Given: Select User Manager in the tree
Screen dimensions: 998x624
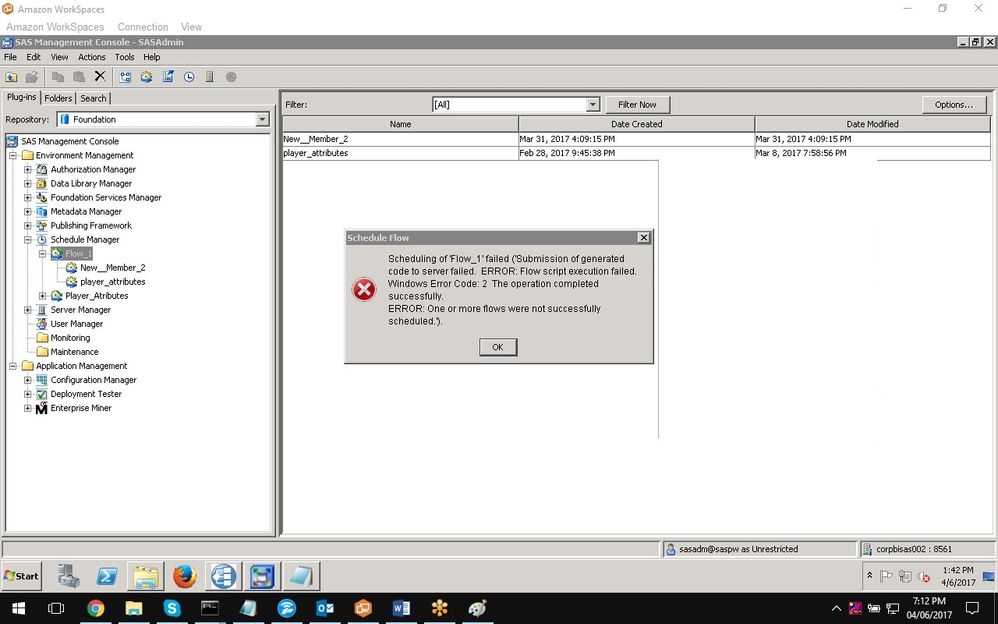Looking at the screenshot, I should click(76, 324).
